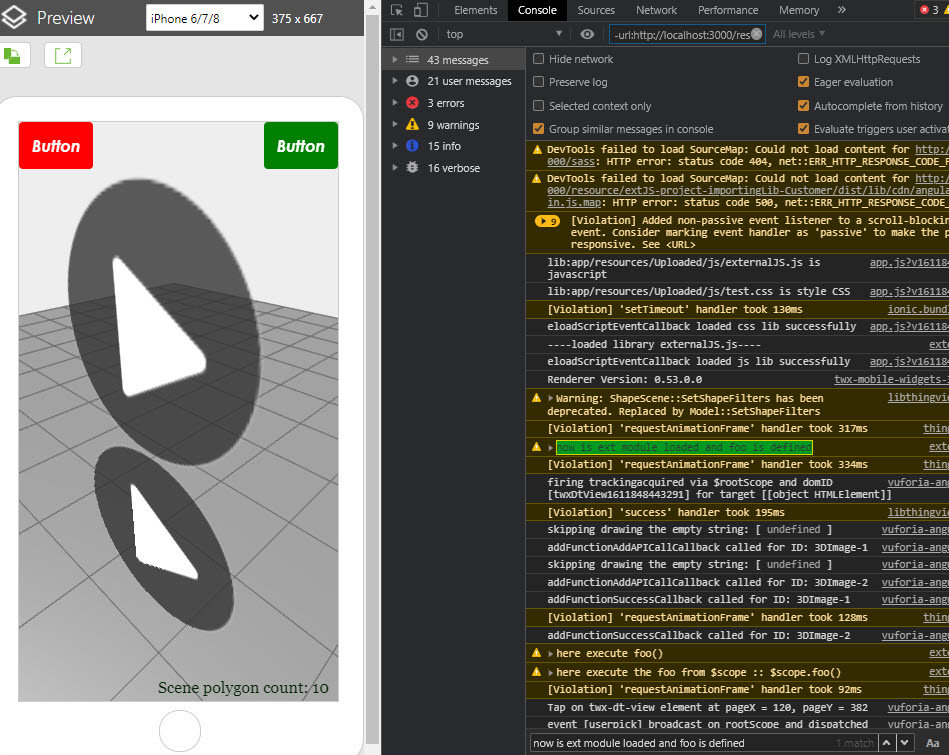Image resolution: width=949 pixels, height=755 pixels.
Task: Enable the Hide network checkbox
Action: 540,59
